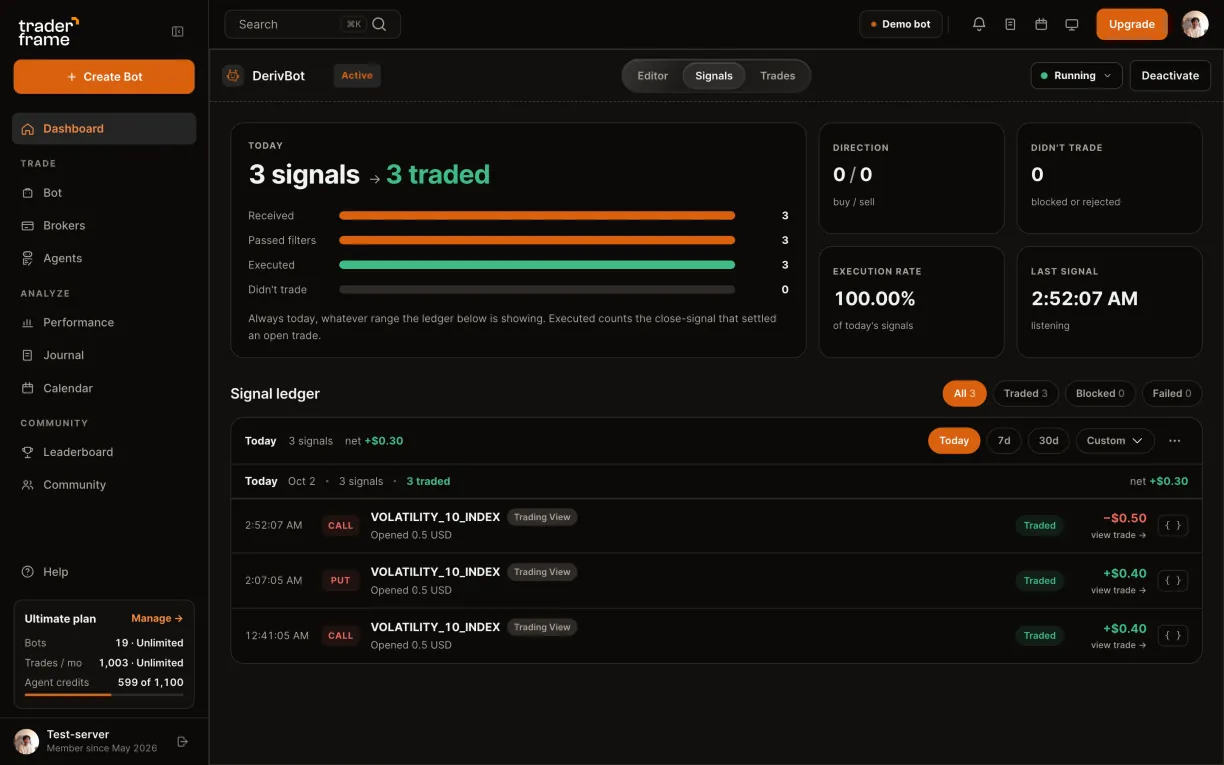This screenshot has height=765, width=1224.
Task: Click the Traded badge on 2:52:07 AM row
Action: [x=1040, y=526]
